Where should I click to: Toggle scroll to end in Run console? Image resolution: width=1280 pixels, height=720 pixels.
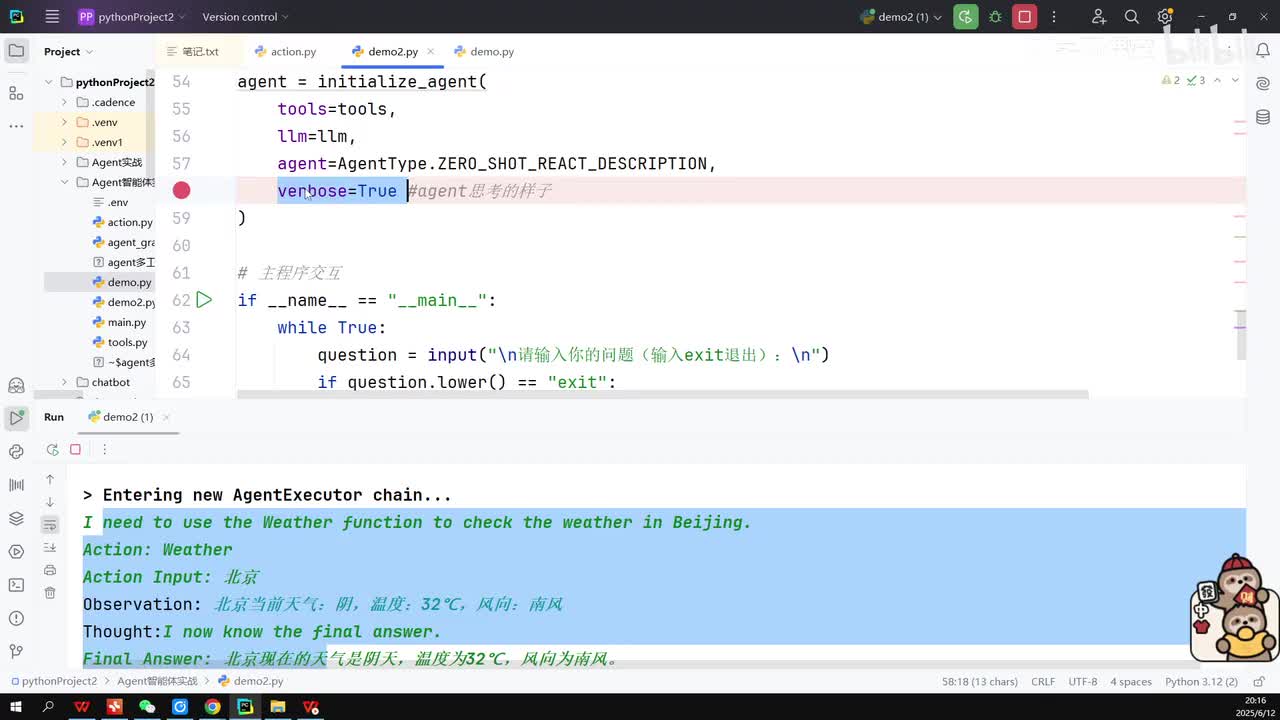(x=50, y=547)
